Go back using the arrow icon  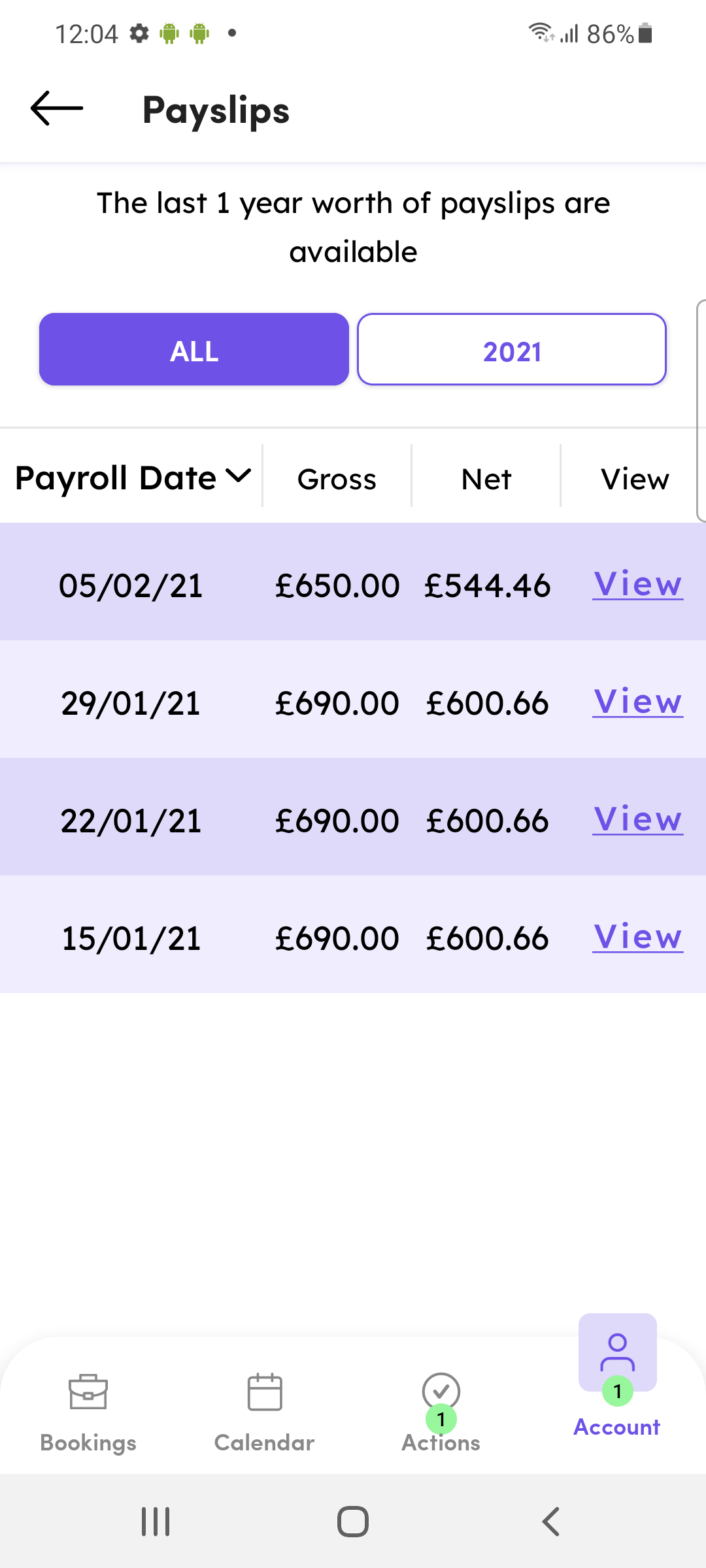(x=57, y=108)
